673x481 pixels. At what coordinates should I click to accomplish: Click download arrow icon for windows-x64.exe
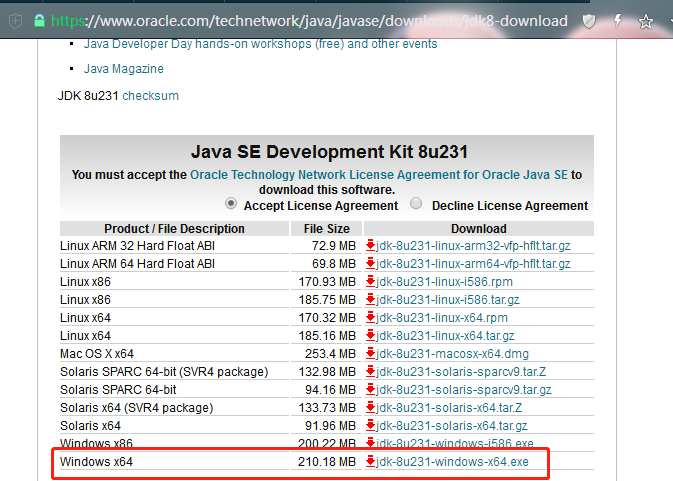coord(370,461)
